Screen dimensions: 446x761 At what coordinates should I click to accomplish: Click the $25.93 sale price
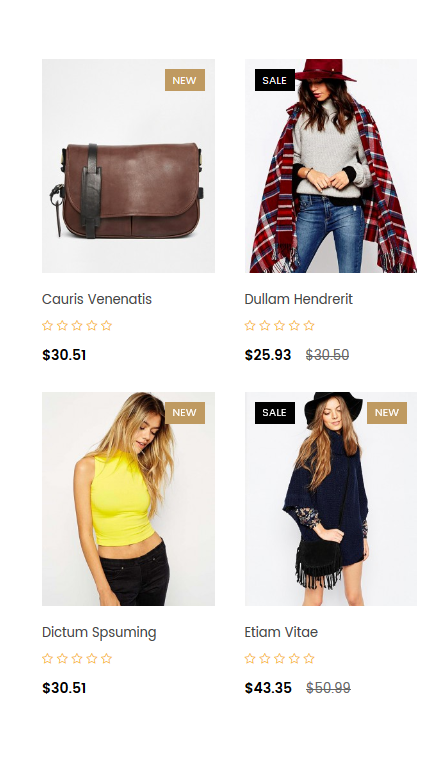coord(268,355)
